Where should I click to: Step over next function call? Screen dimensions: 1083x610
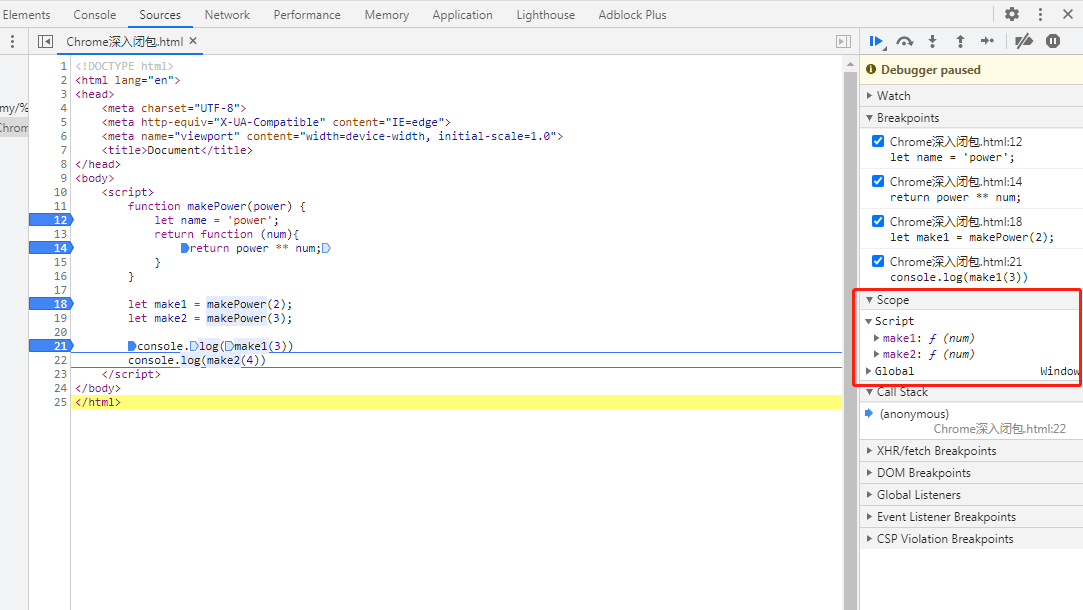pos(904,42)
